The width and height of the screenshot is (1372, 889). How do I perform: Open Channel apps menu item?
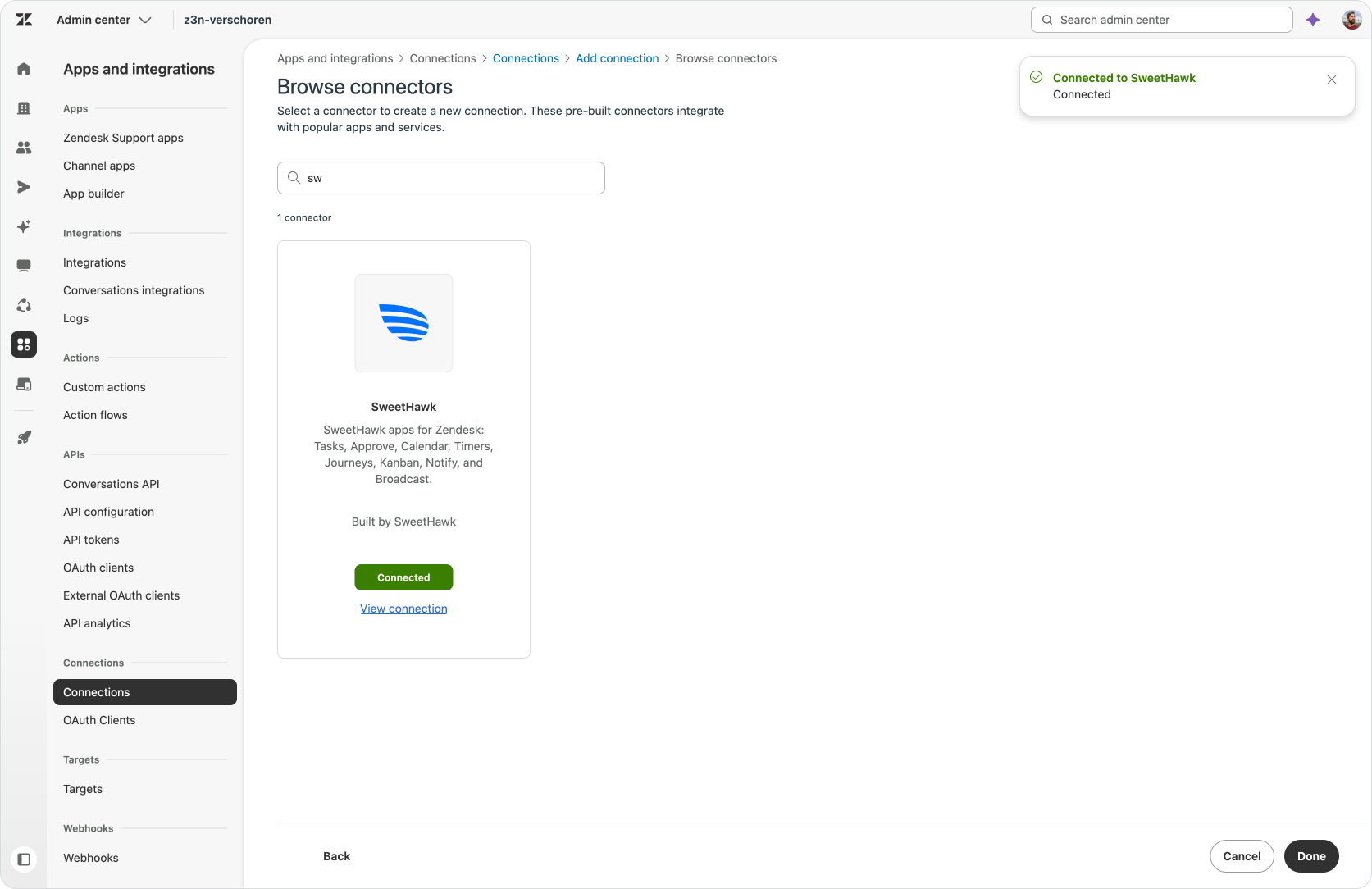click(x=99, y=166)
